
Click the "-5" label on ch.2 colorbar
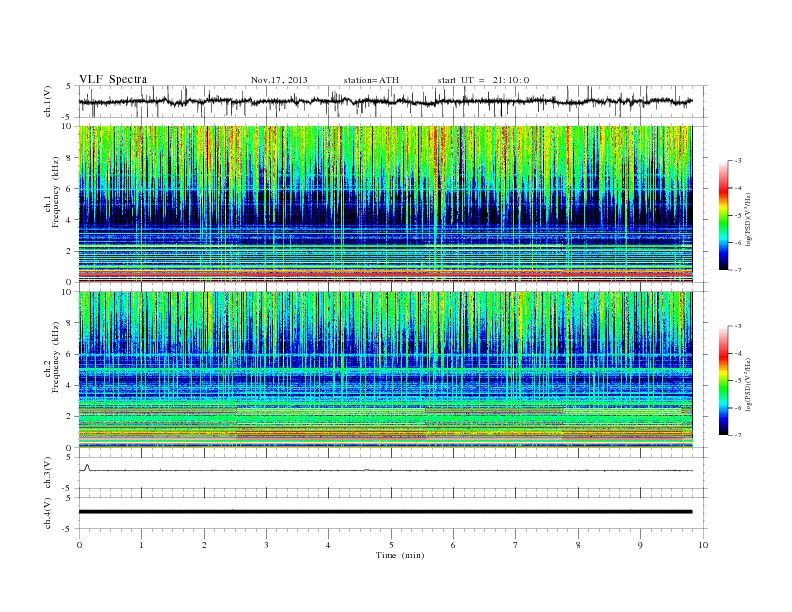pyautogui.click(x=738, y=381)
